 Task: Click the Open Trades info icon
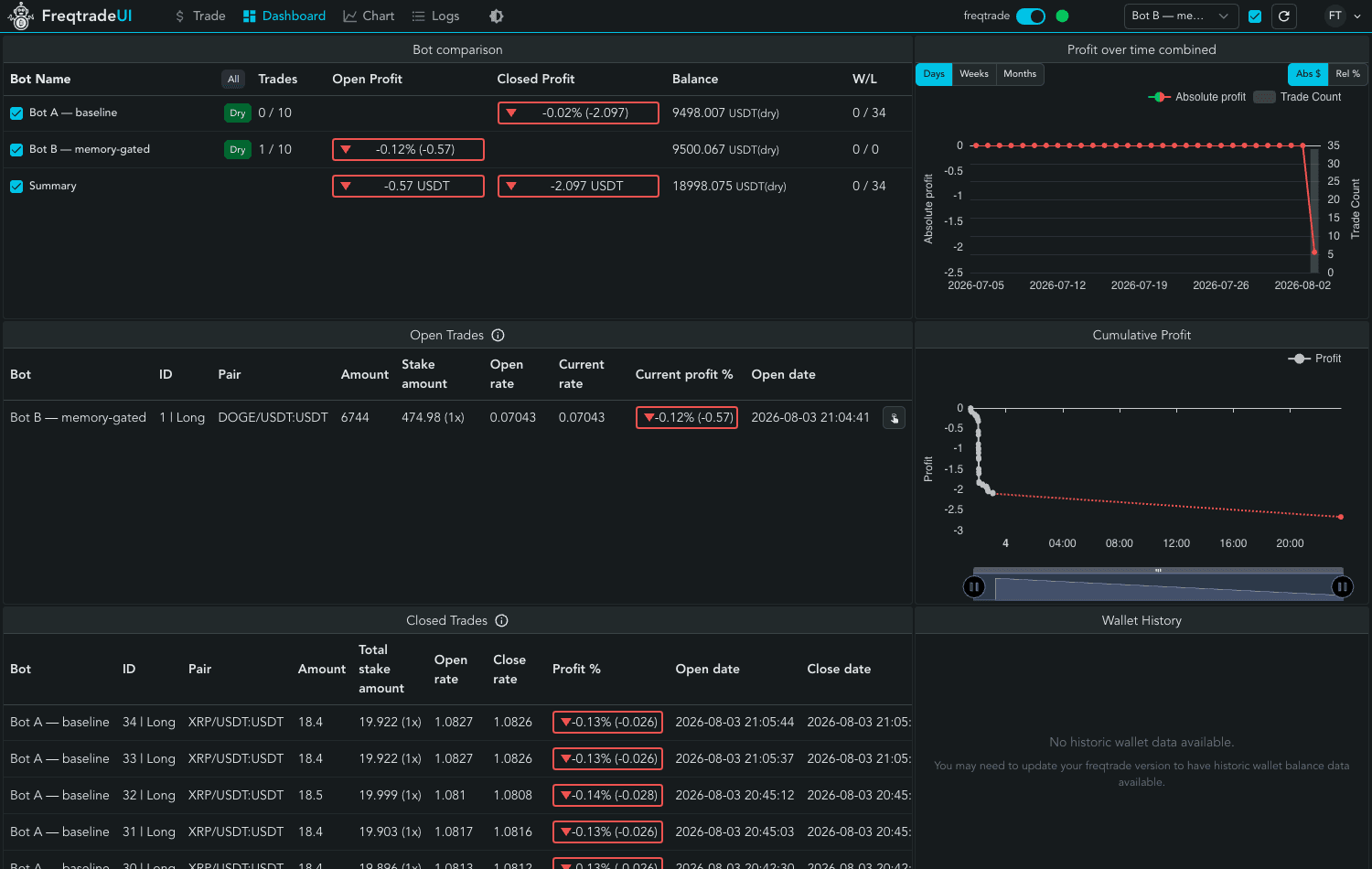(x=498, y=336)
